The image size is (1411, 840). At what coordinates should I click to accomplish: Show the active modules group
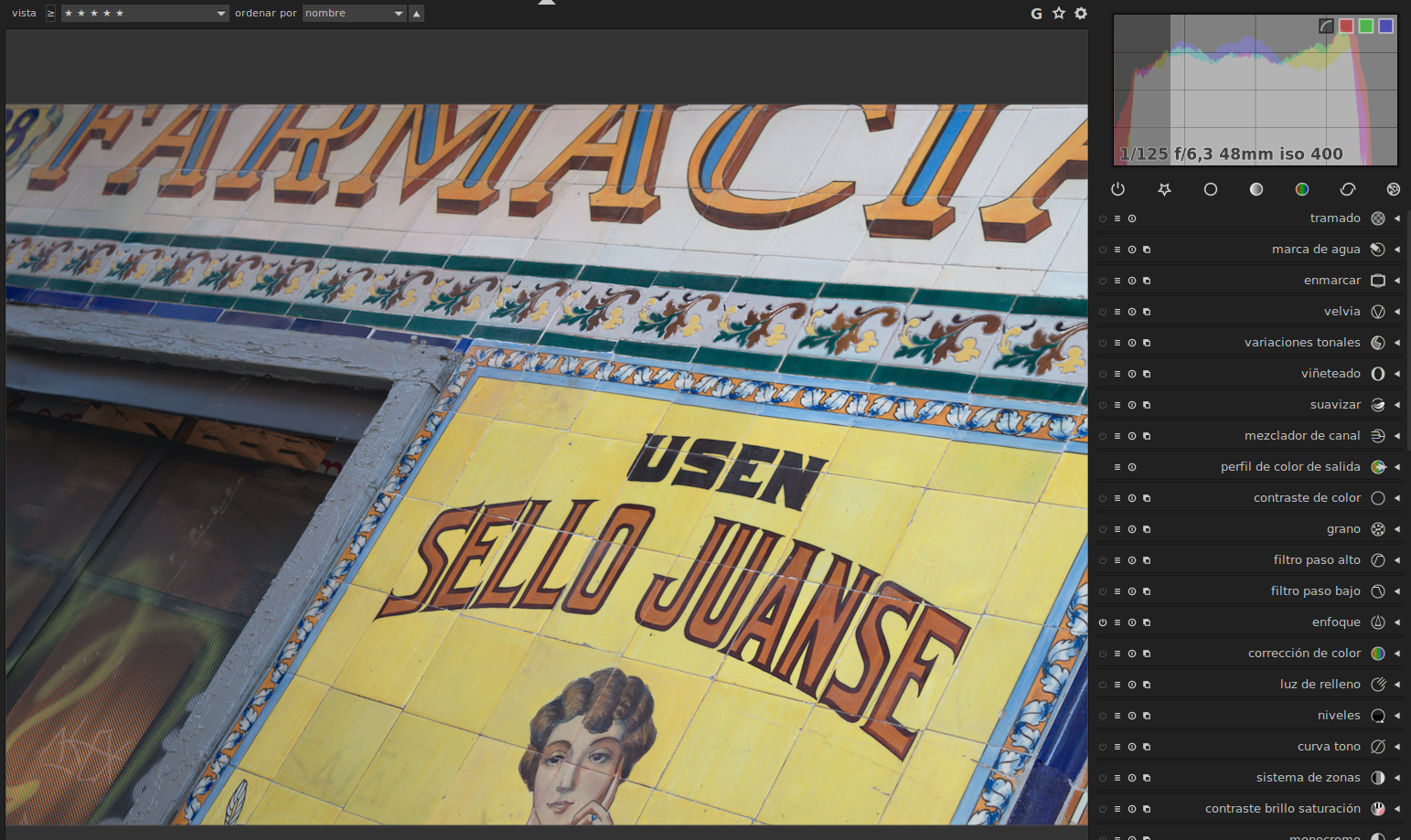point(1117,189)
